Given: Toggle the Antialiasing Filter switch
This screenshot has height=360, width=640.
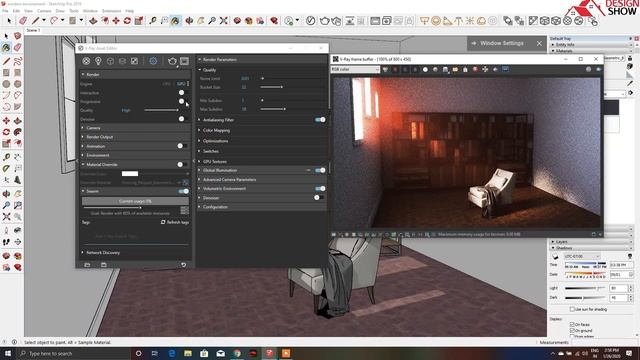Looking at the screenshot, I should 320,120.
